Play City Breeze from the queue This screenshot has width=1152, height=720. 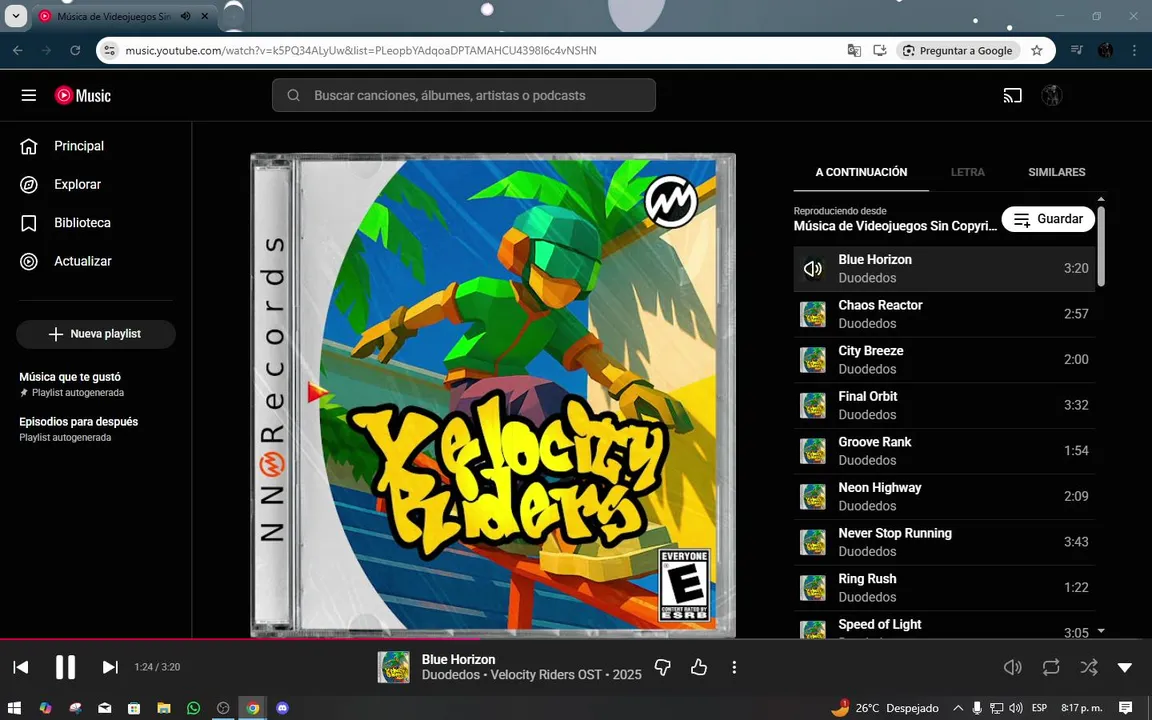point(944,360)
